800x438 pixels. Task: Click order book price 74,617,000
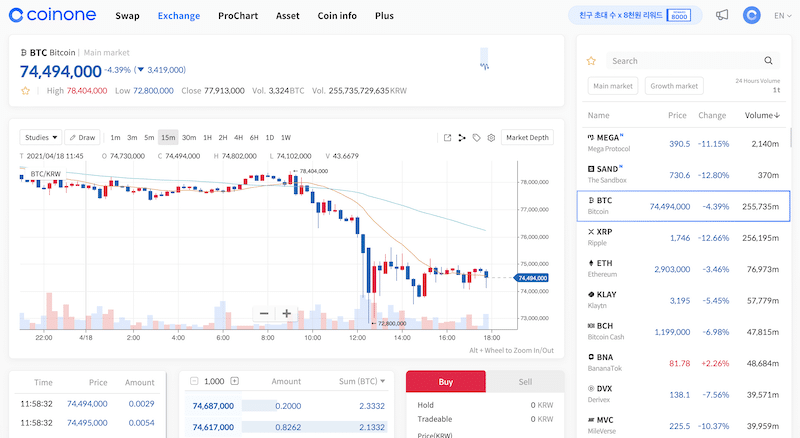213,427
